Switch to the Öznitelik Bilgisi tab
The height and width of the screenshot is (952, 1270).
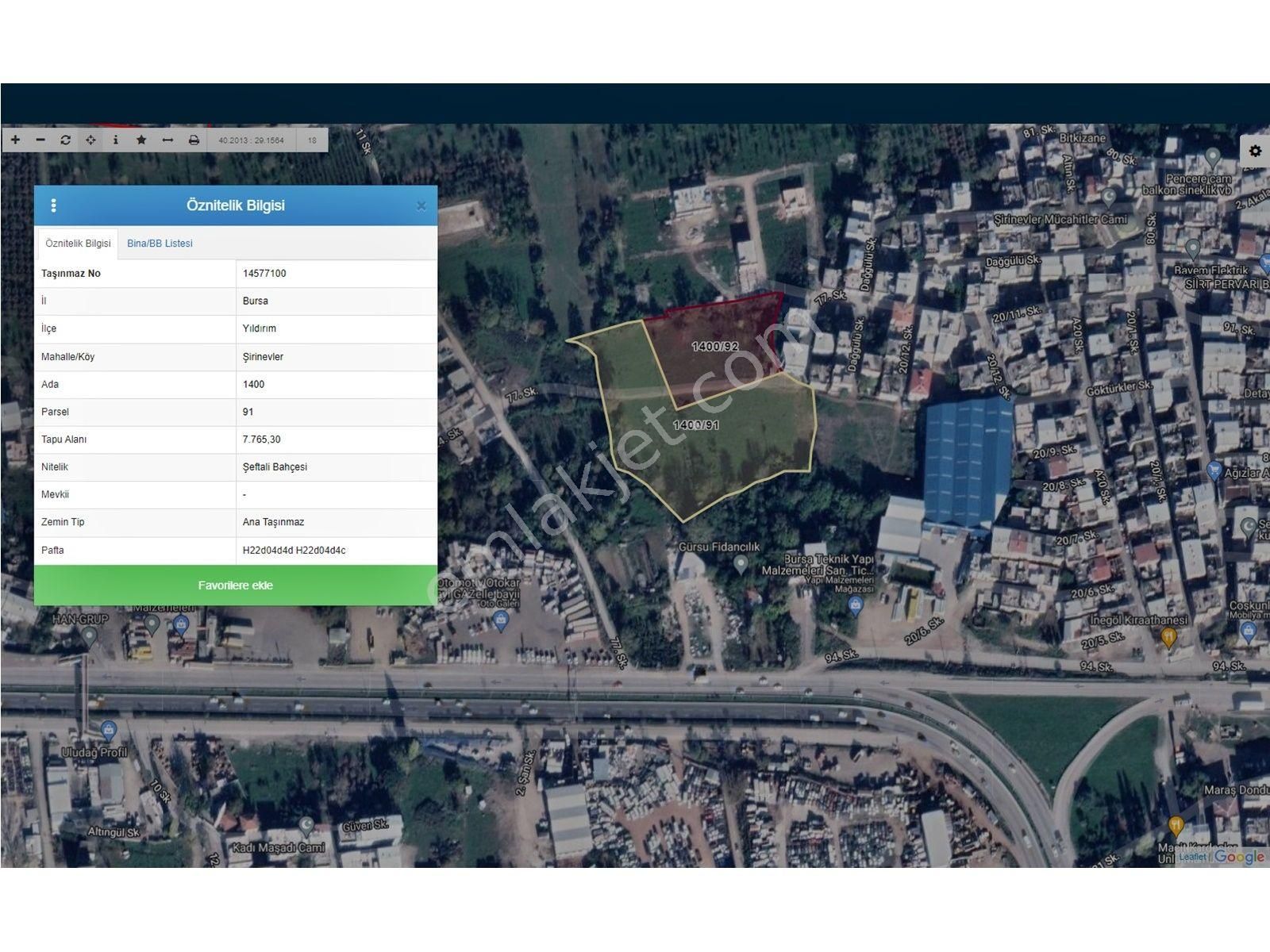(78, 244)
